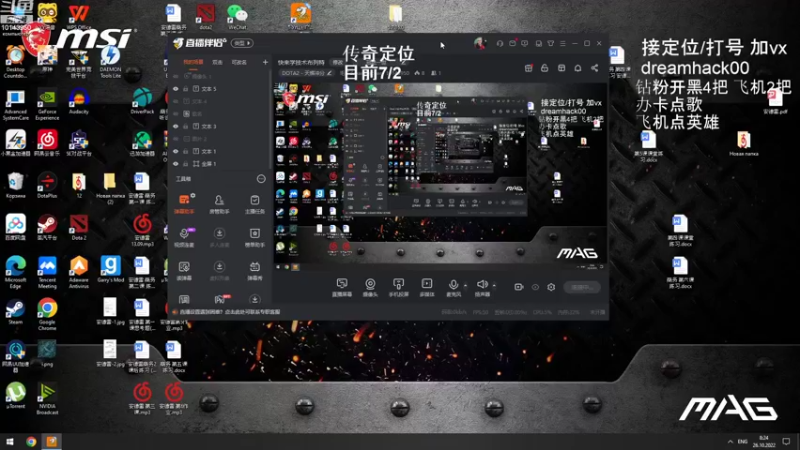Click the start streaming button
This screenshot has width=800, height=450.
click(582, 287)
